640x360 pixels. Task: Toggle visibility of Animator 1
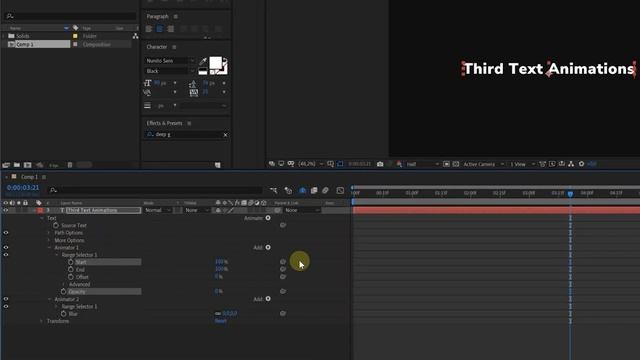(6, 247)
